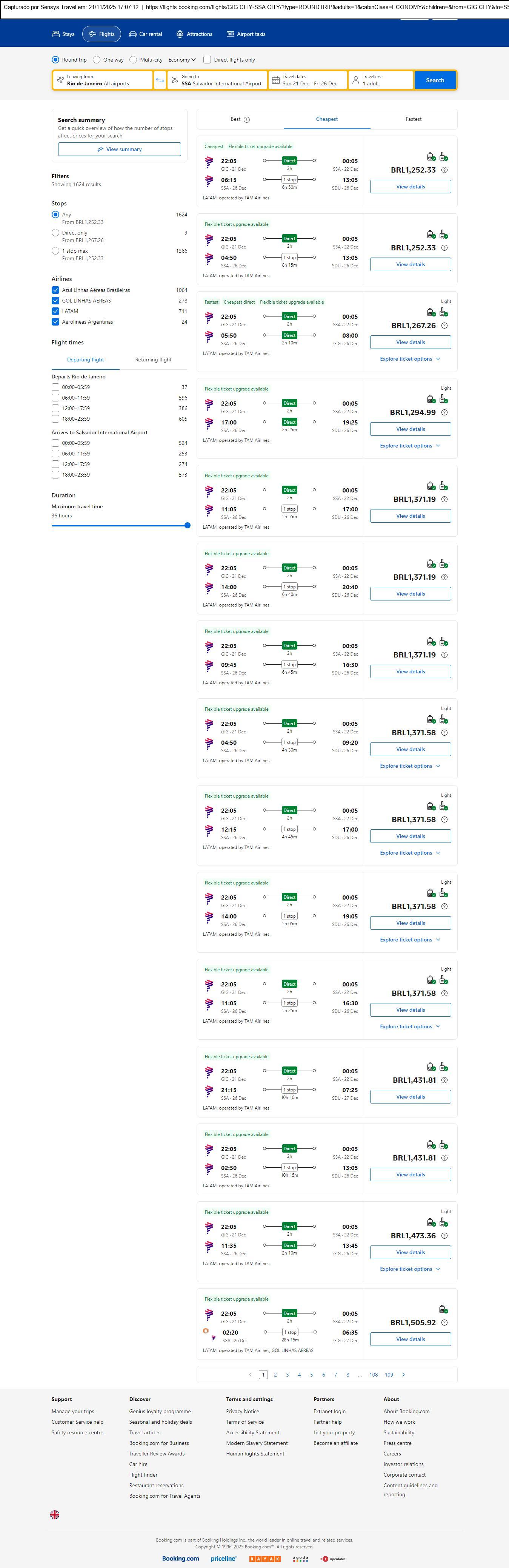This screenshot has width=509, height=1568.
Task: Click the info icon beside the Best tab
Action: click(x=247, y=120)
